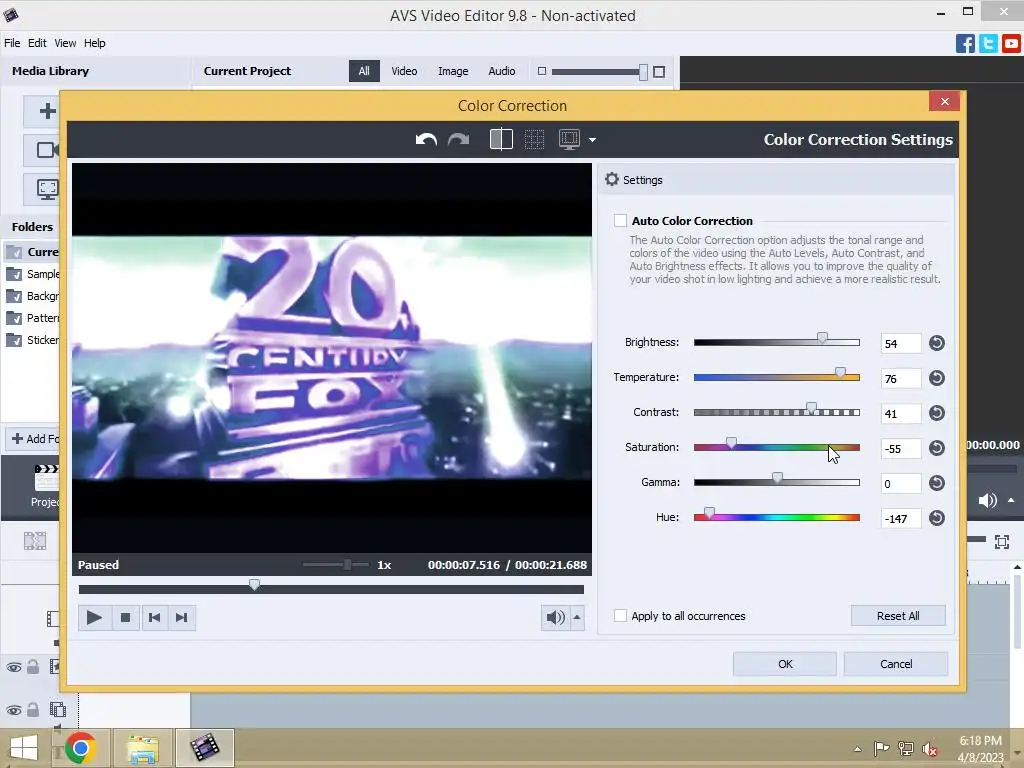Toggle split before/after preview icon
The image size is (1024, 768).
(501, 139)
